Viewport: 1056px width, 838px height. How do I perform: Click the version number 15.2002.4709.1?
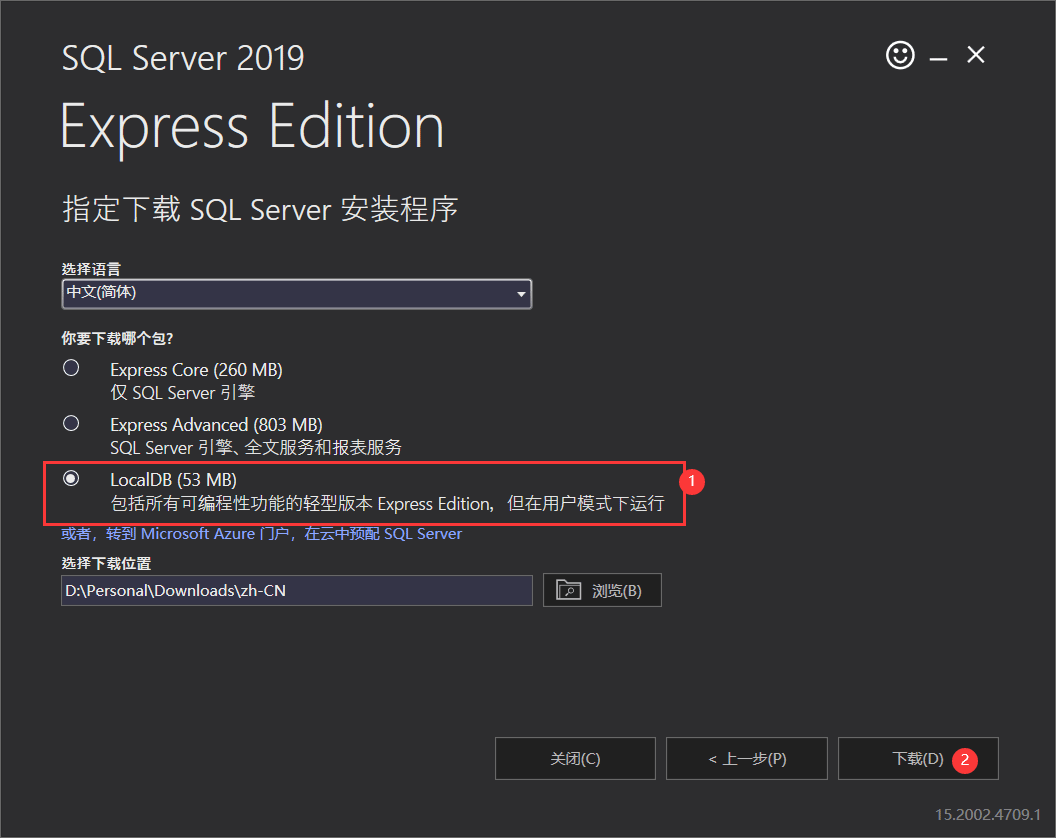pos(987,814)
